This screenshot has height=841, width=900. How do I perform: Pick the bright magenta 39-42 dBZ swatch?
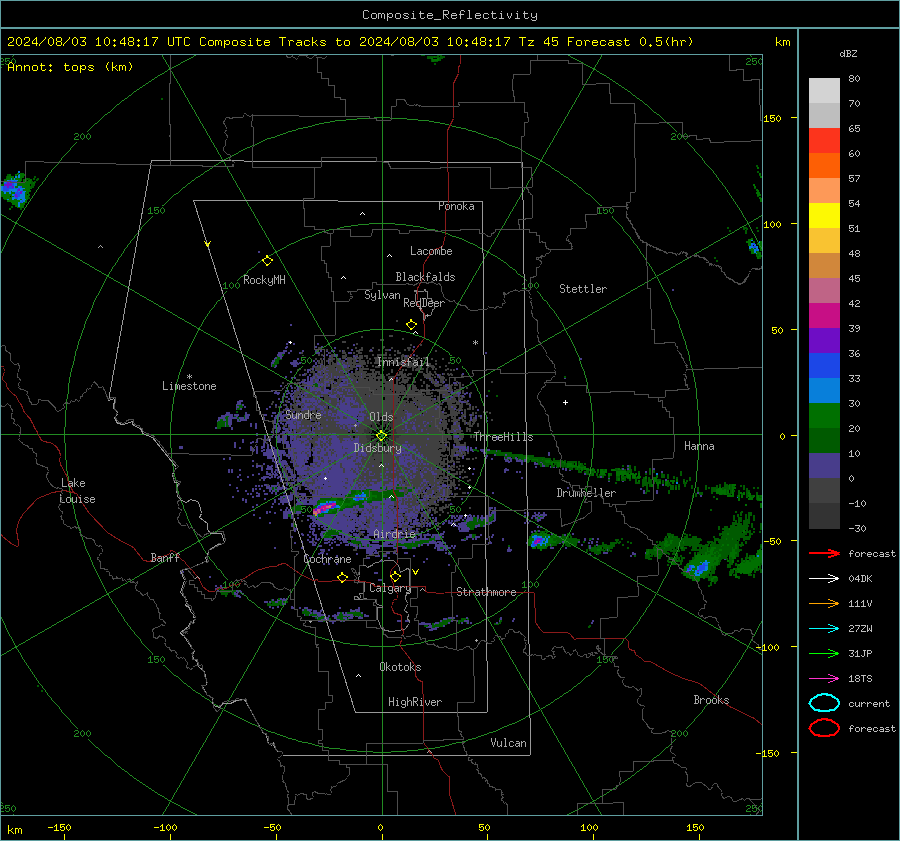[824, 316]
